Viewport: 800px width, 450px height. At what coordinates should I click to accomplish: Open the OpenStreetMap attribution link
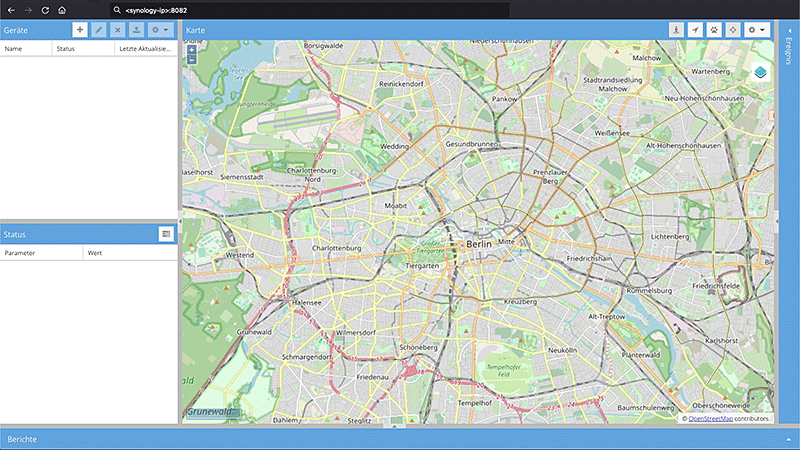pos(711,418)
